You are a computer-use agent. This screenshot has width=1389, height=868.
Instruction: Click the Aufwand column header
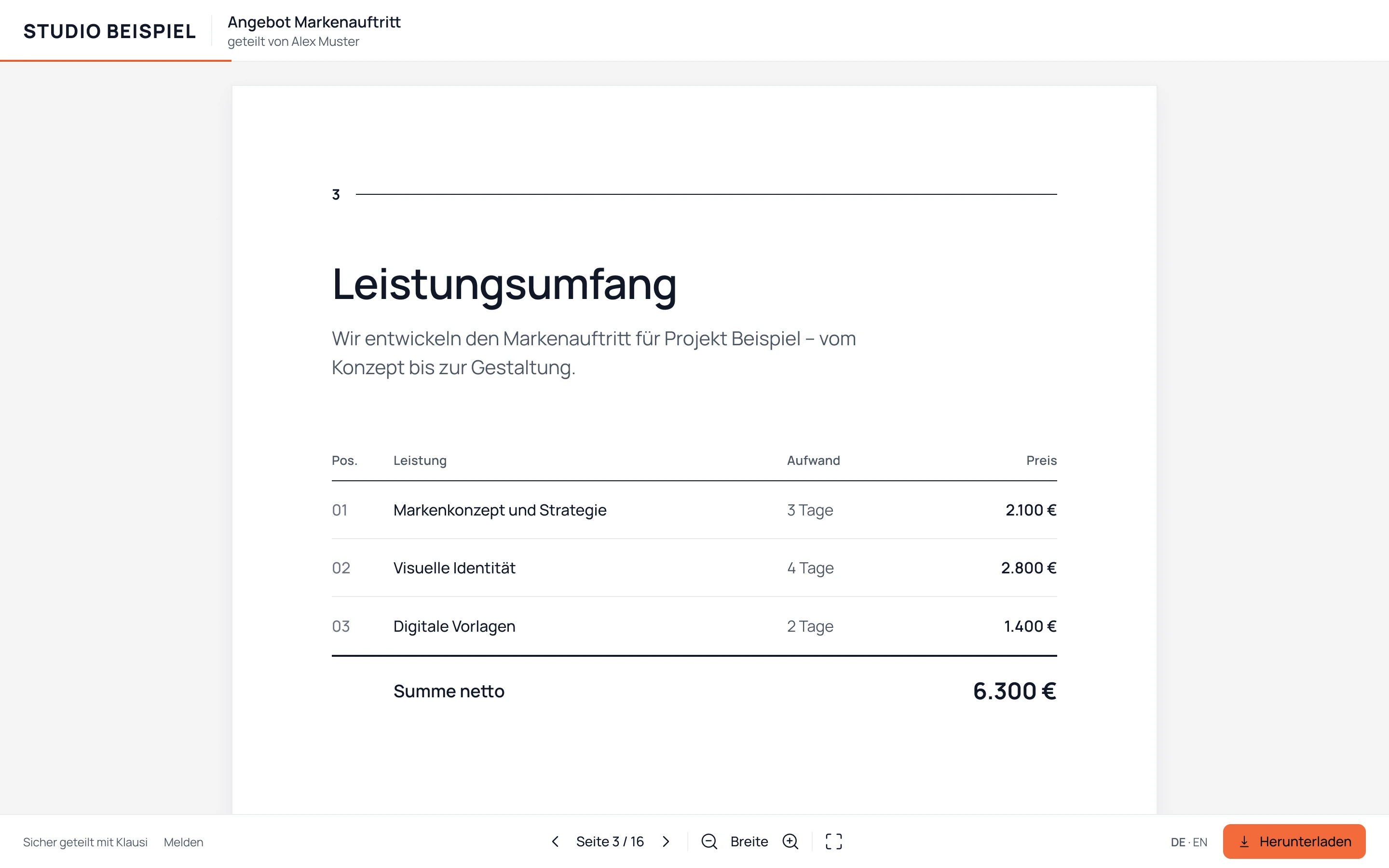click(813, 461)
